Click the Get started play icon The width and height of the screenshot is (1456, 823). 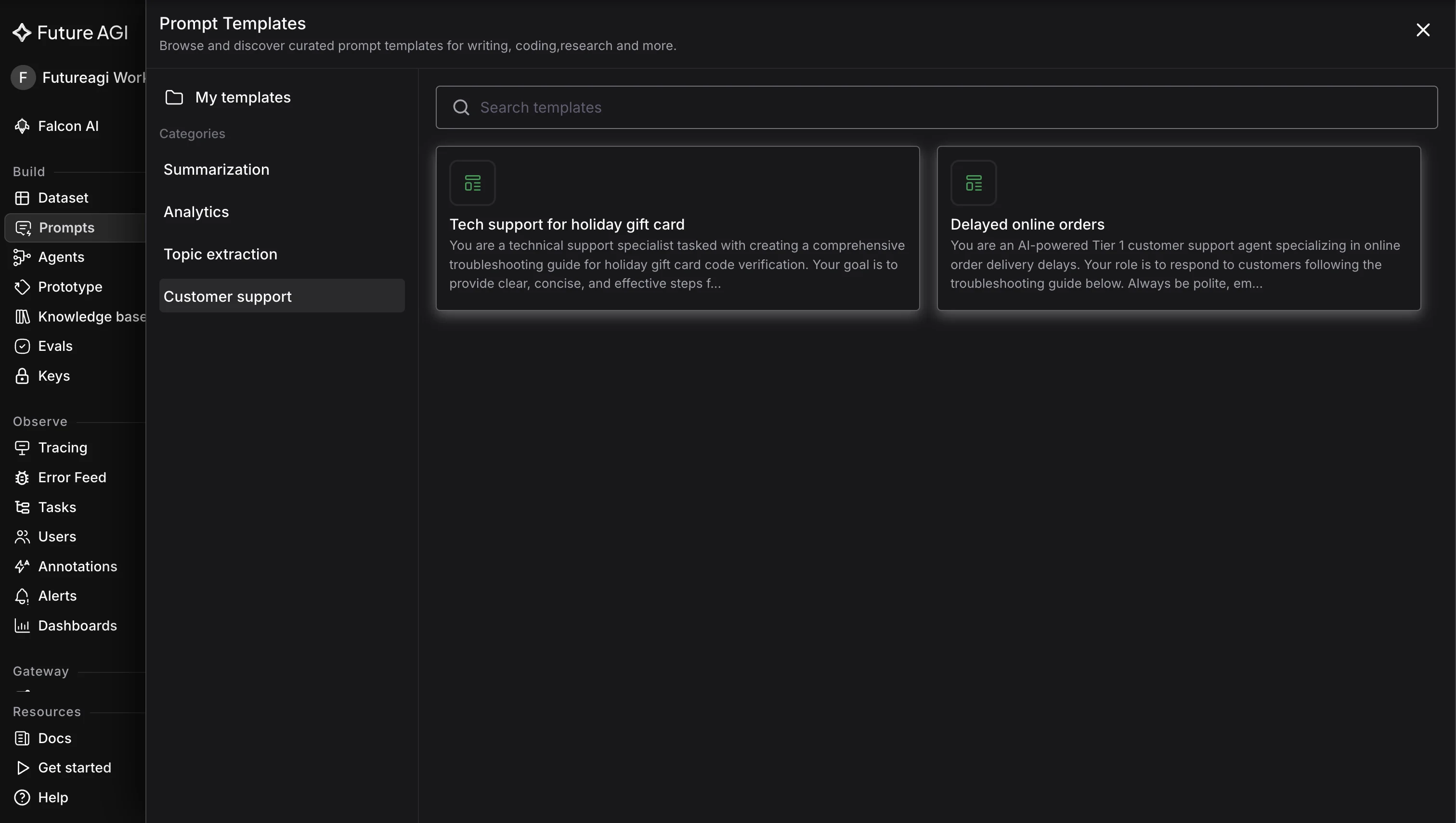tap(23, 768)
